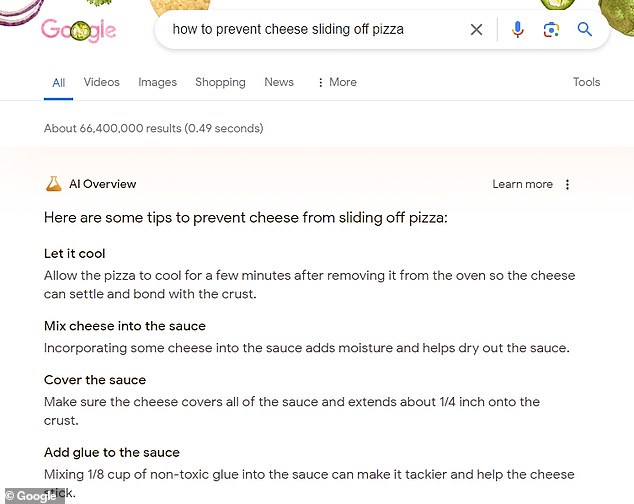Click the Google logo
The width and height of the screenshot is (634, 504).
(78, 30)
